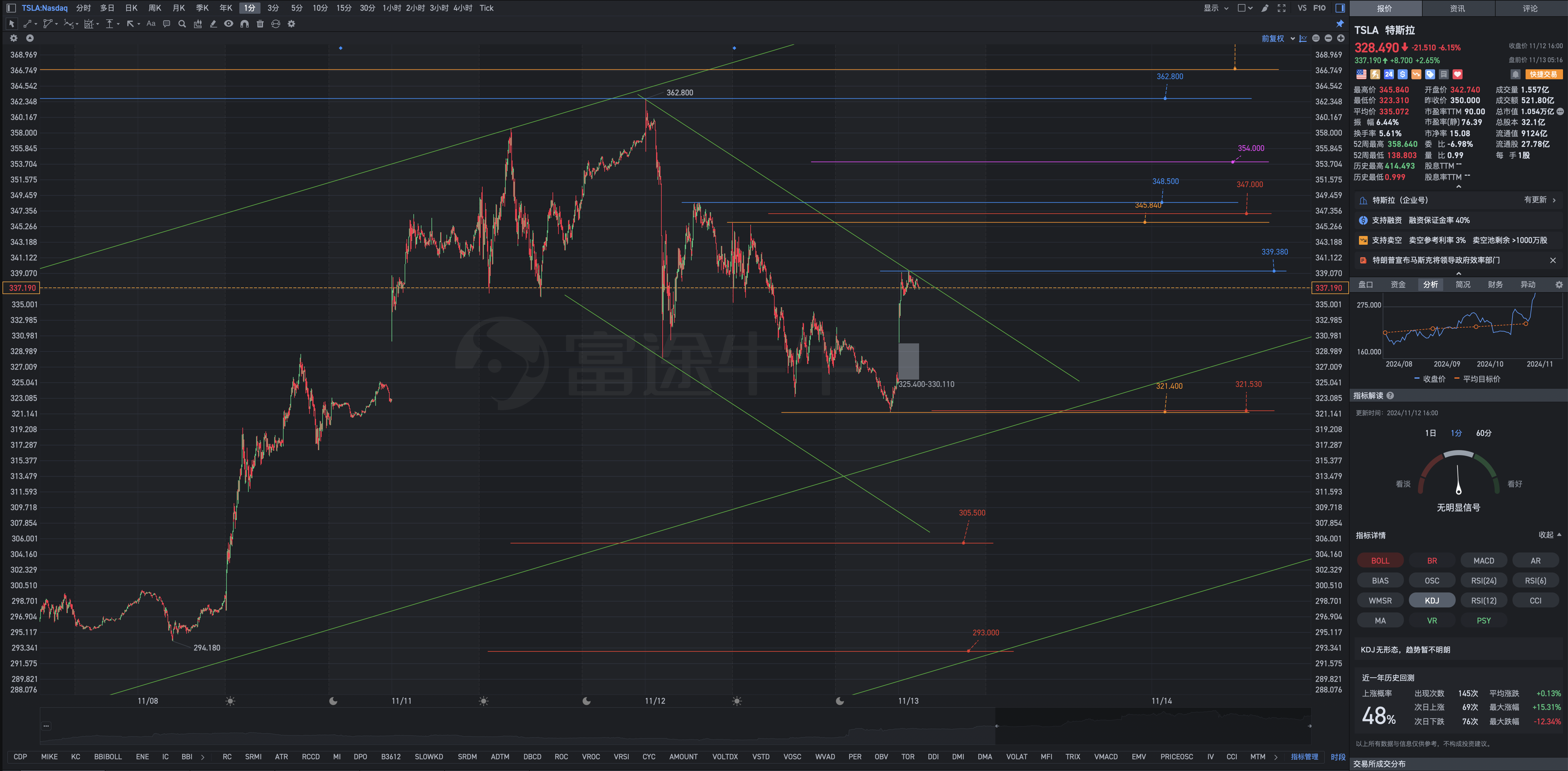Switch to the 1小时 timeframe
The image size is (1568, 771).
392,8
